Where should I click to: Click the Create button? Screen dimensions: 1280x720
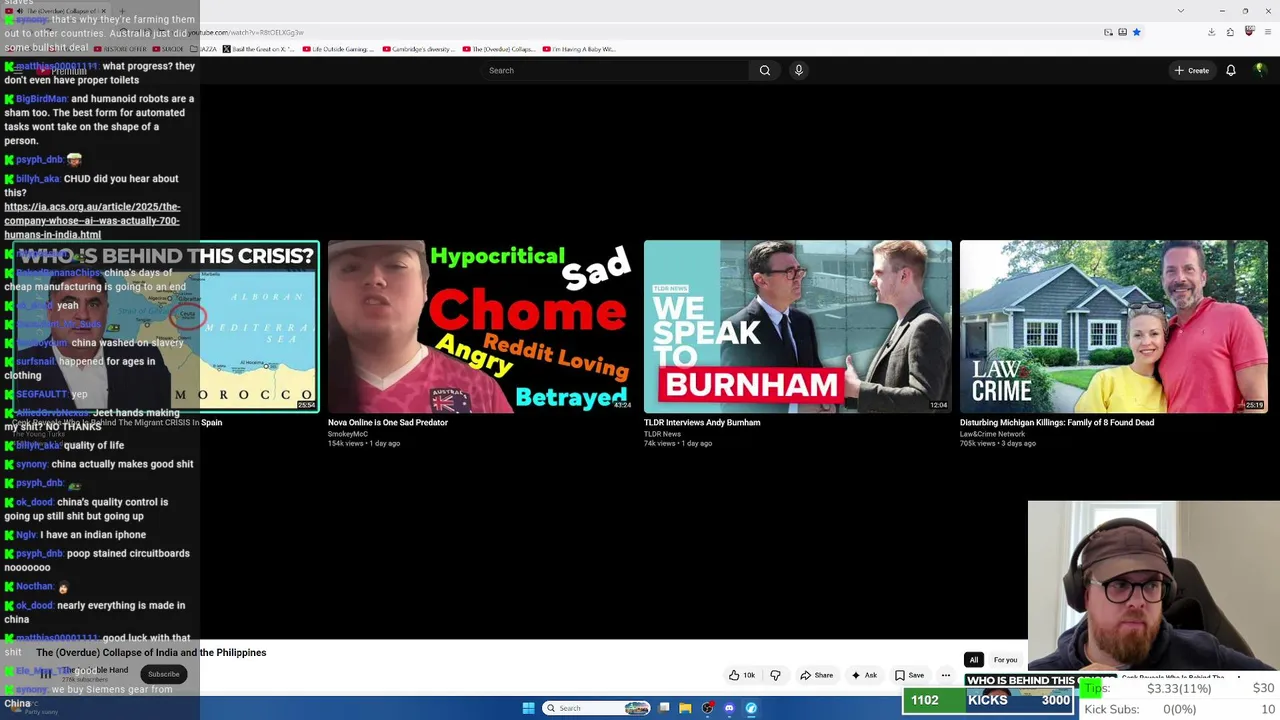click(1192, 70)
